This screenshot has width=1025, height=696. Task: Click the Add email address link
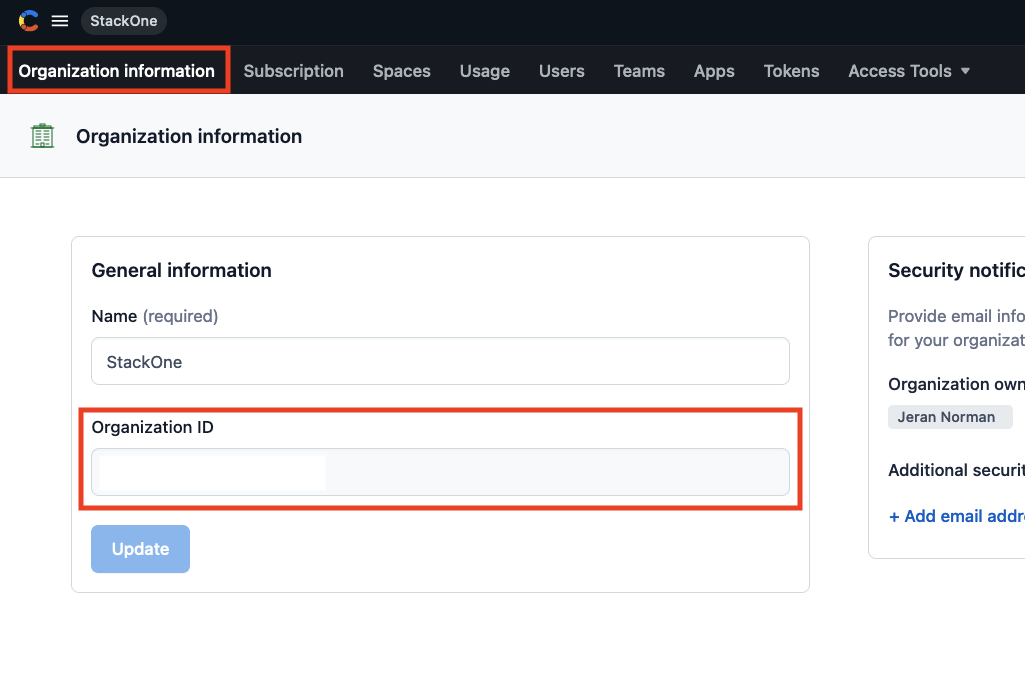[956, 516]
